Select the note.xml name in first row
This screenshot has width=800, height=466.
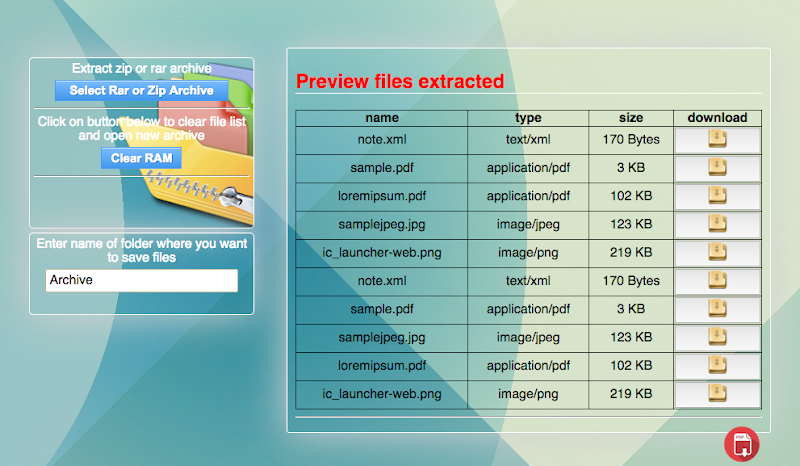(x=382, y=139)
